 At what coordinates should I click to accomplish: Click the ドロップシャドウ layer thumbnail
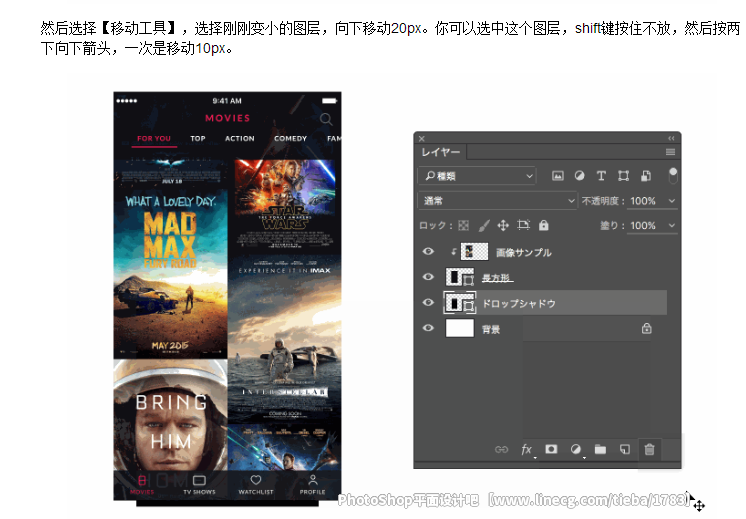coord(460,303)
